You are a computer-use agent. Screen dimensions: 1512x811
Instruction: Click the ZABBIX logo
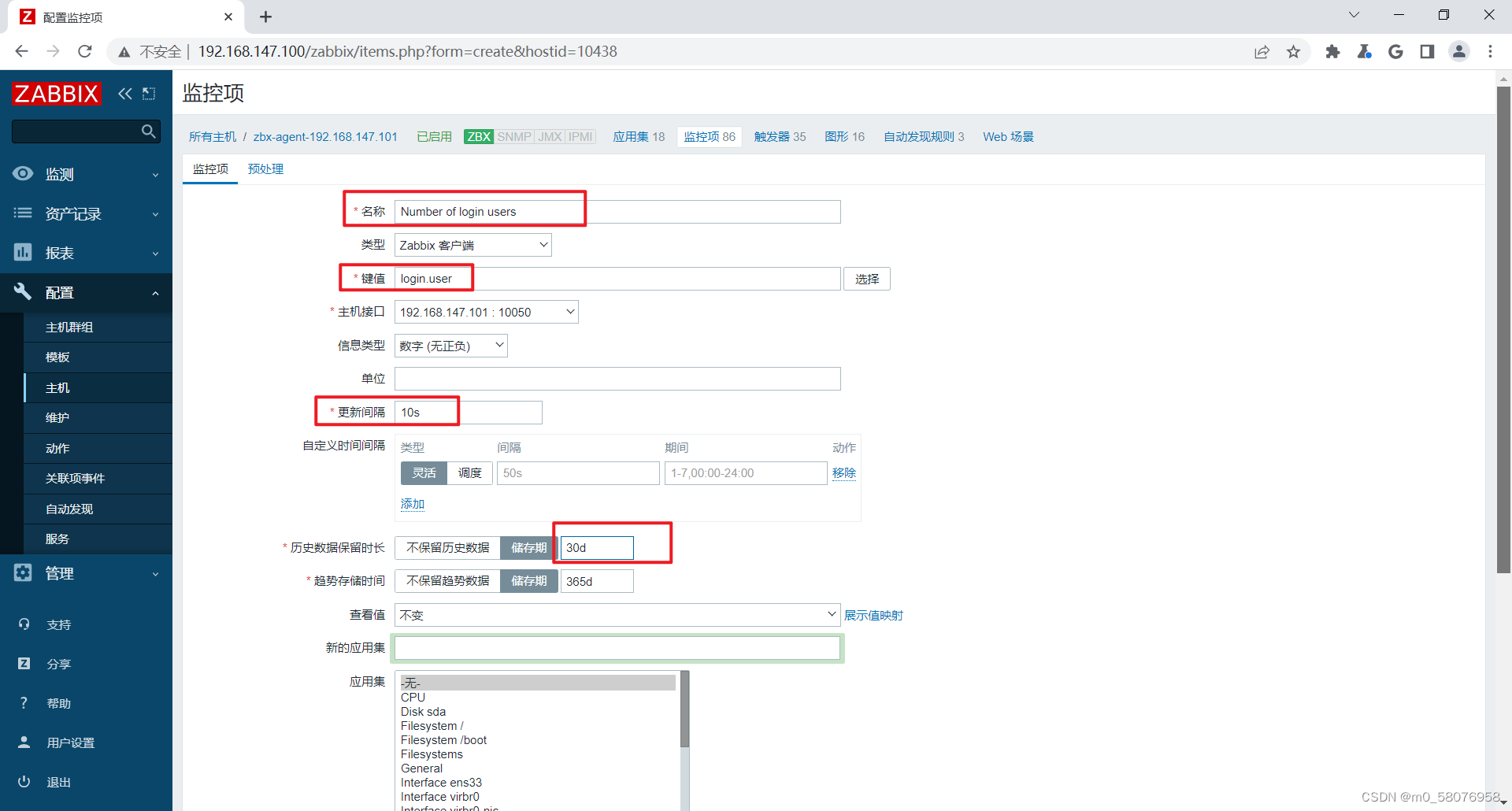[57, 94]
